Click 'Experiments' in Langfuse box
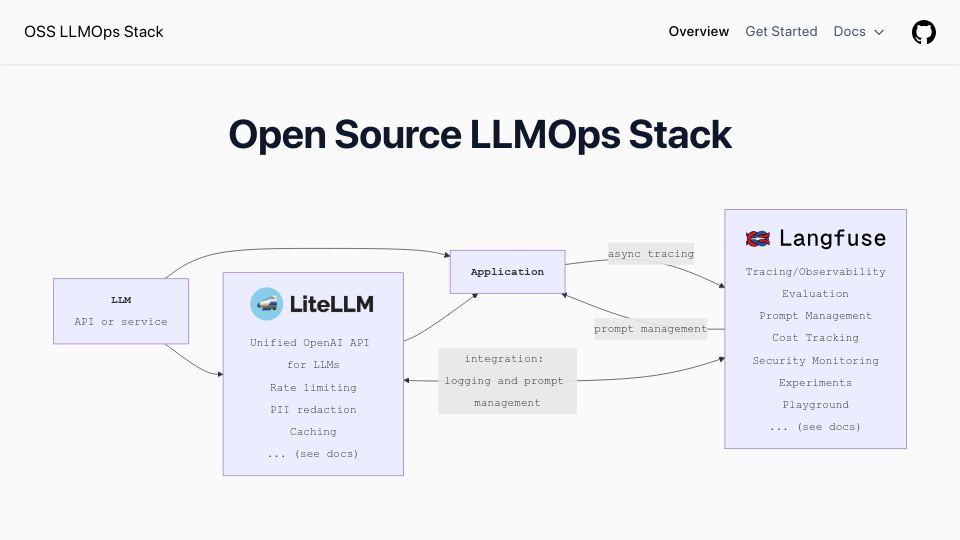Image resolution: width=960 pixels, height=540 pixels. (x=816, y=383)
